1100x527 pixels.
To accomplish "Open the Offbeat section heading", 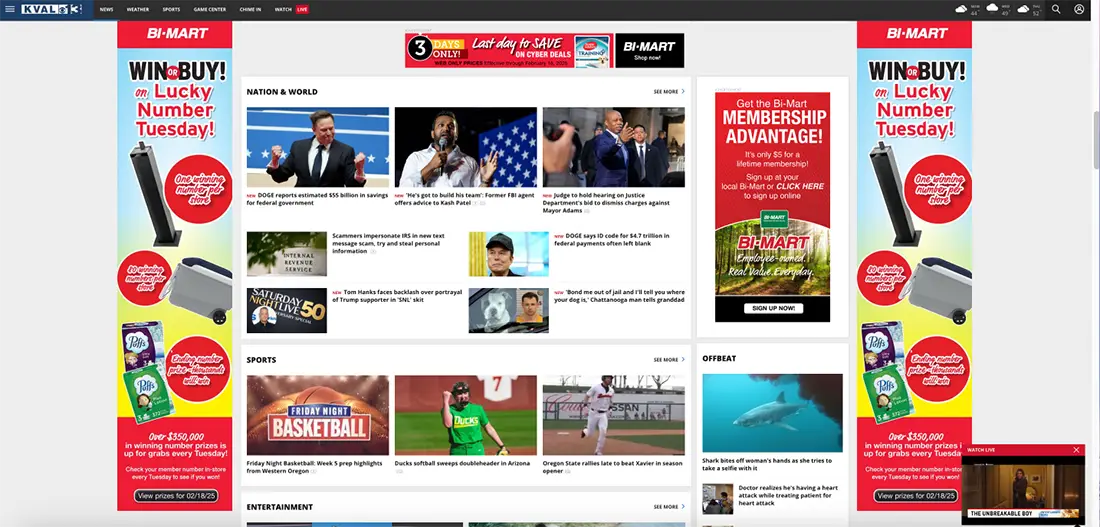I will click(x=719, y=359).
